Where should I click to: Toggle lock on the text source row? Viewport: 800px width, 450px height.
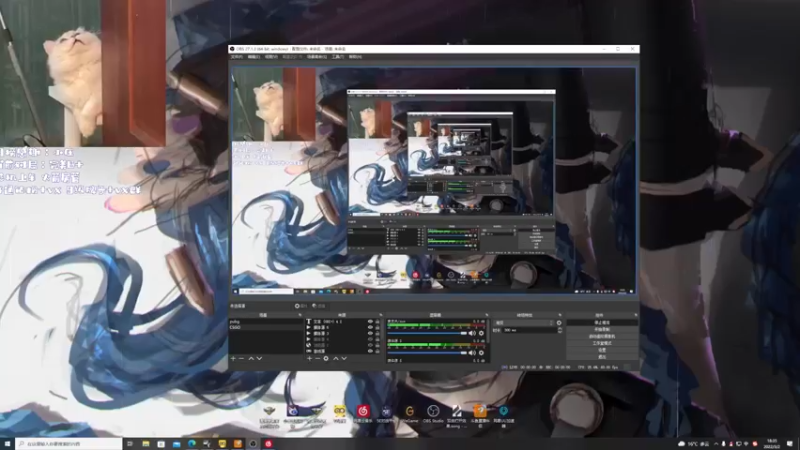coord(378,321)
